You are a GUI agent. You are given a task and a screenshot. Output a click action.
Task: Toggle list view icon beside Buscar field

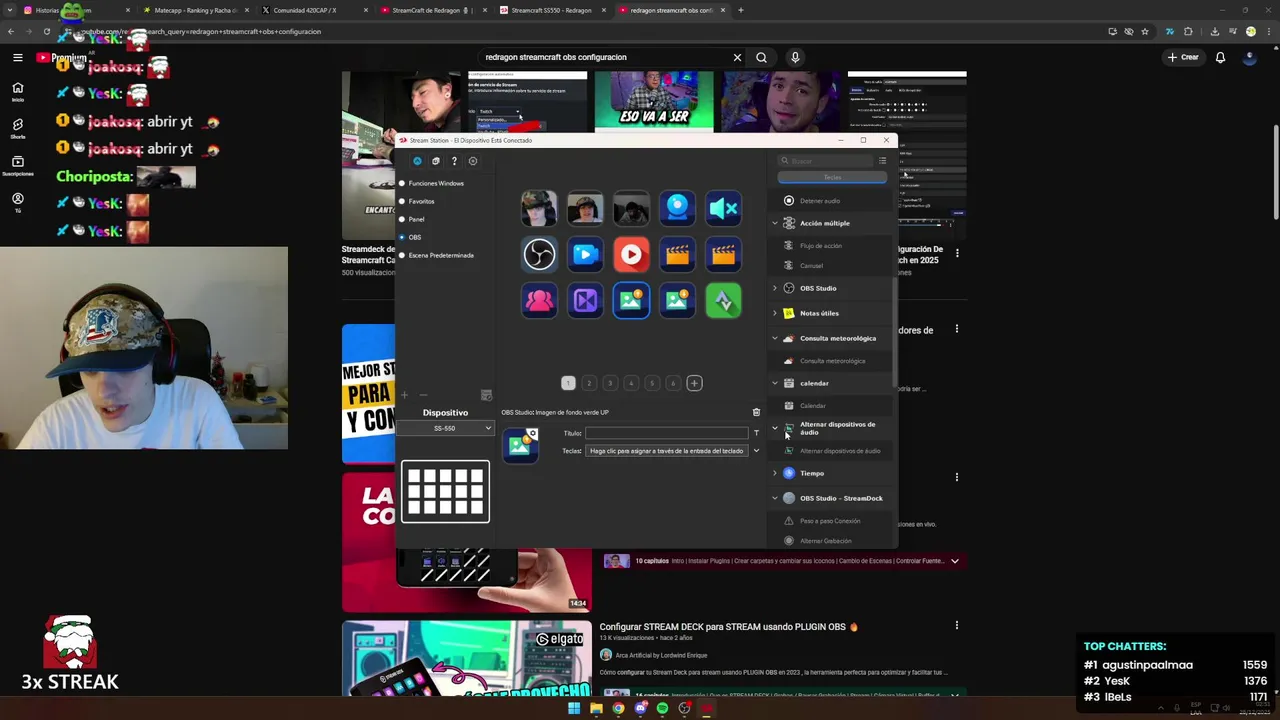[882, 161]
